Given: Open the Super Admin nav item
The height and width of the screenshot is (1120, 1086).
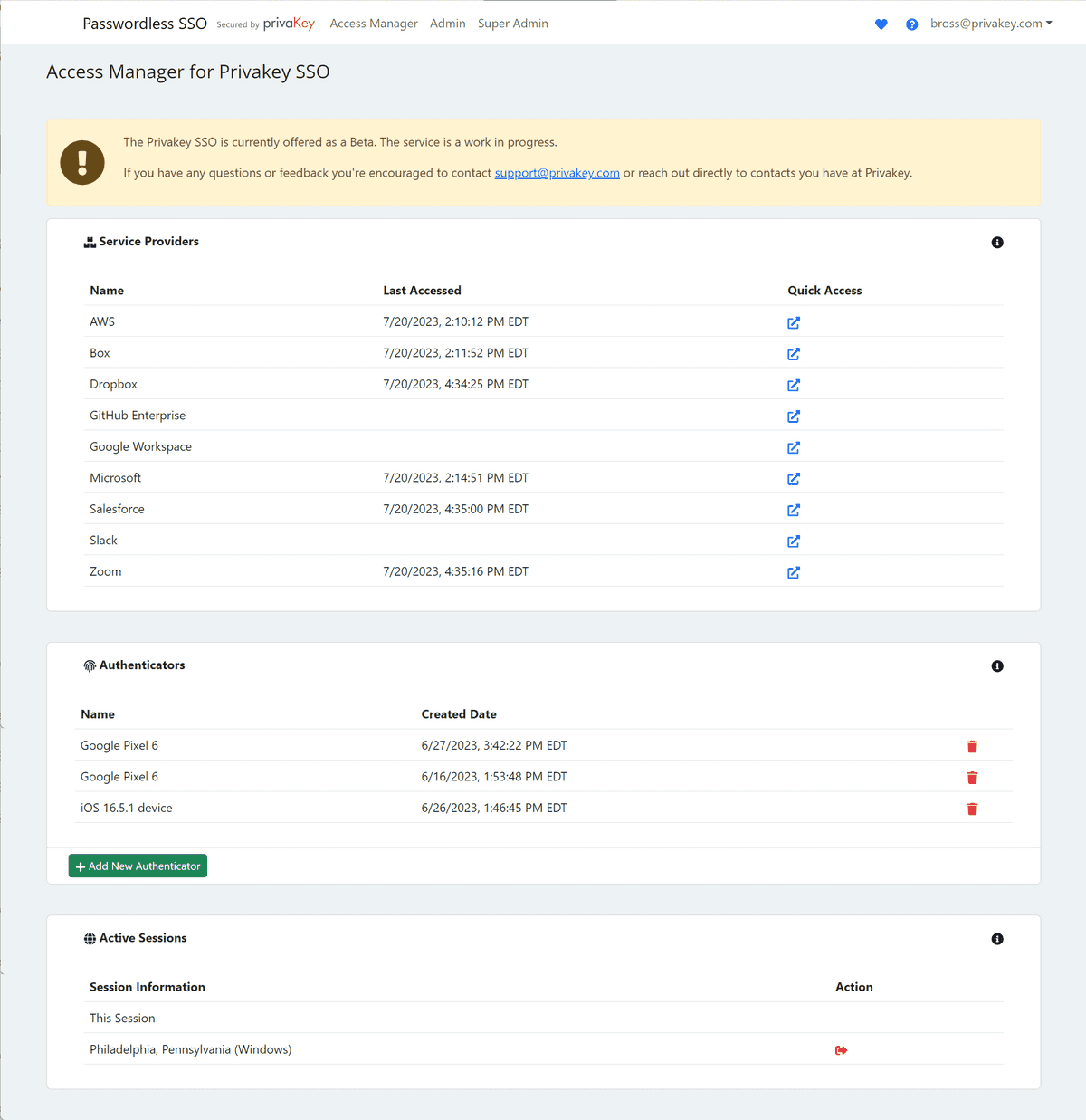Looking at the screenshot, I should click(x=513, y=24).
